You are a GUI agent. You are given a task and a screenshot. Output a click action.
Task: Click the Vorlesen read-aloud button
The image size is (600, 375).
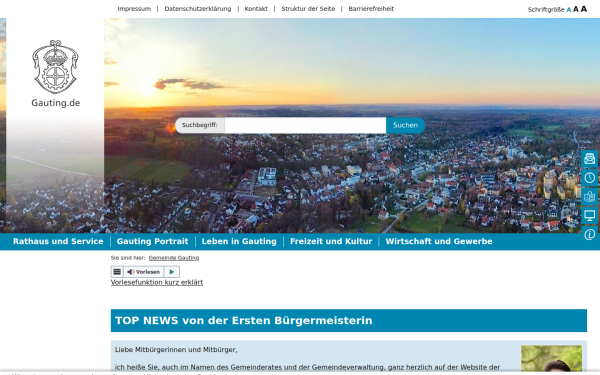point(143,272)
